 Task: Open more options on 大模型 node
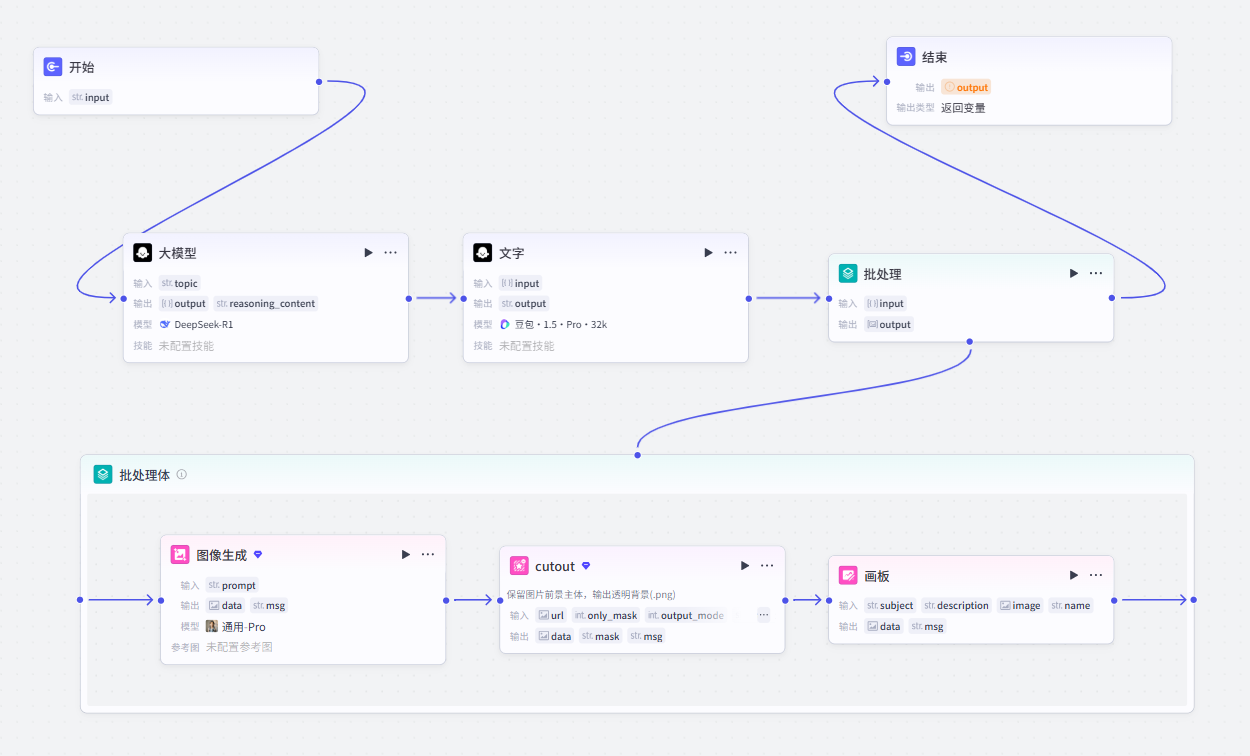pos(391,253)
